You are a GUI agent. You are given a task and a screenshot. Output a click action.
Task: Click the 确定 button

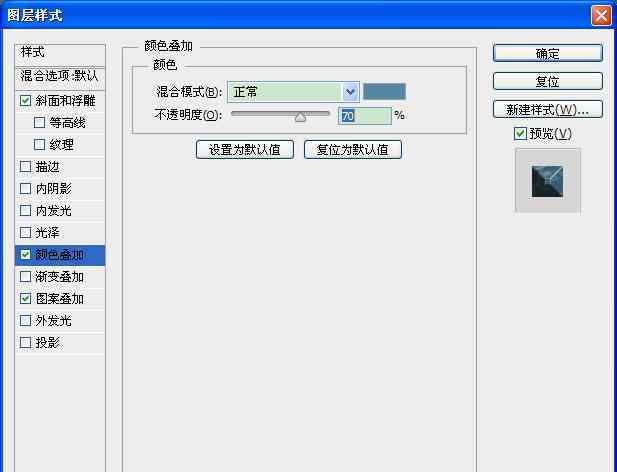[547, 53]
